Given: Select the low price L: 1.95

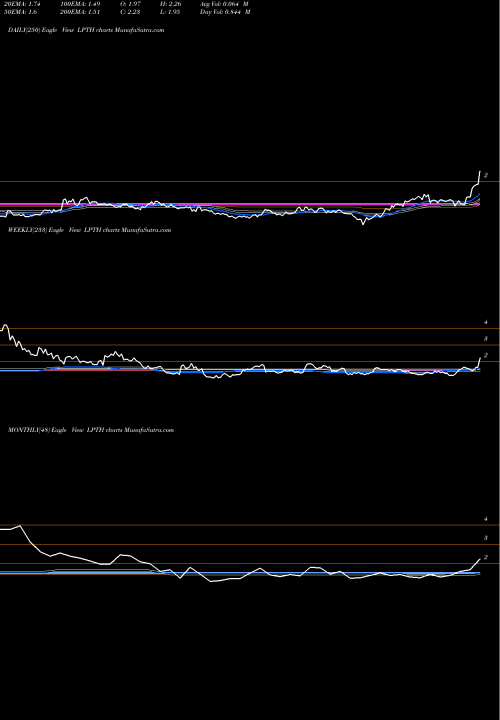Looking at the screenshot, I should coord(170,12).
